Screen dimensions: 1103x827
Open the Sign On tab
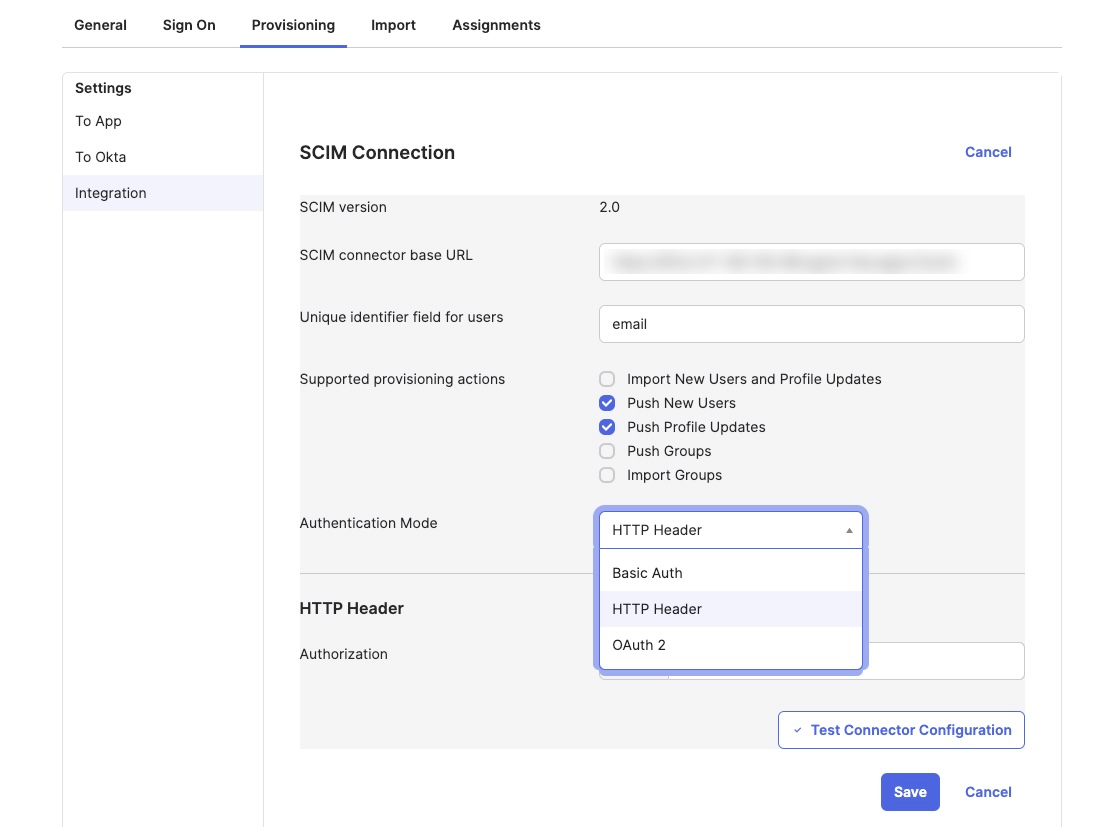[189, 25]
